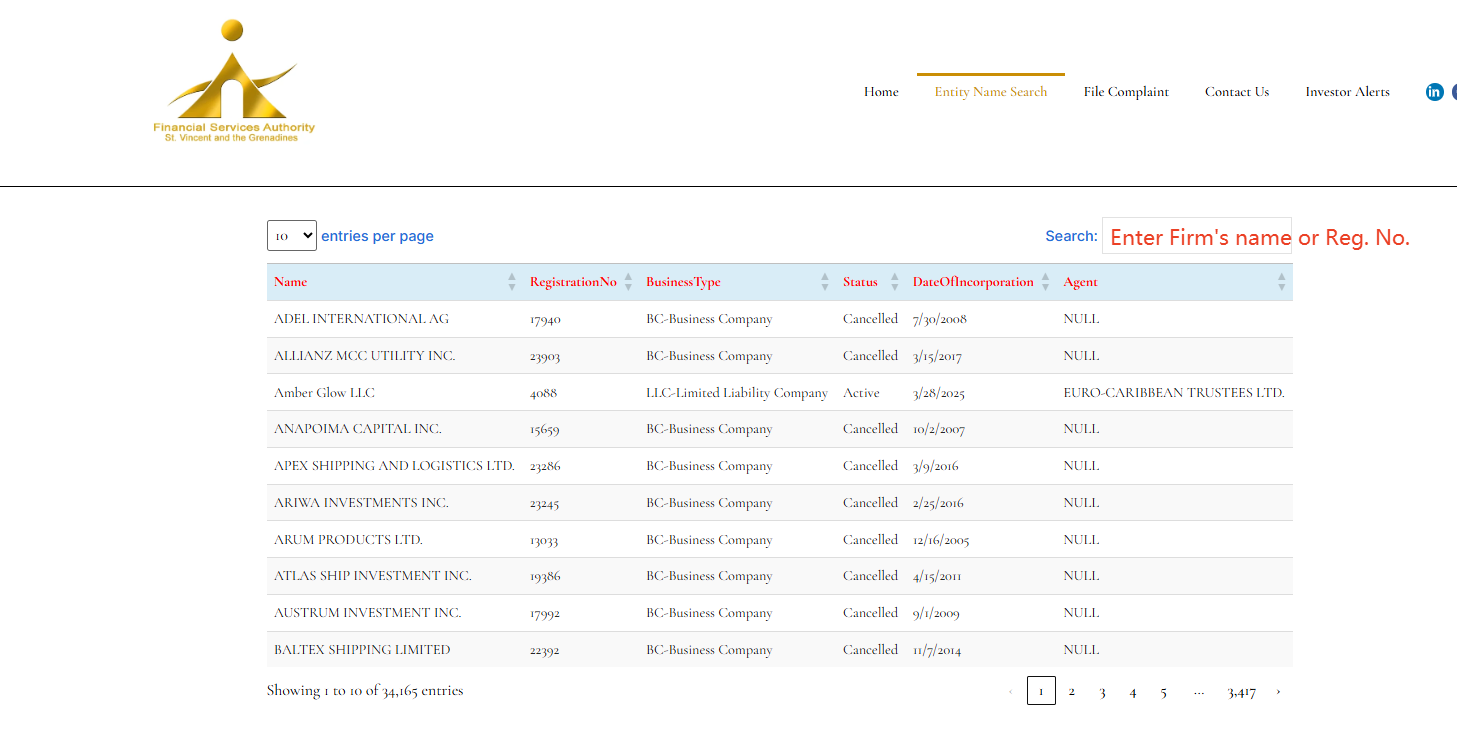Screen dimensions: 1457x744
Task: Jump to last page 3,417
Action: 1241,691
